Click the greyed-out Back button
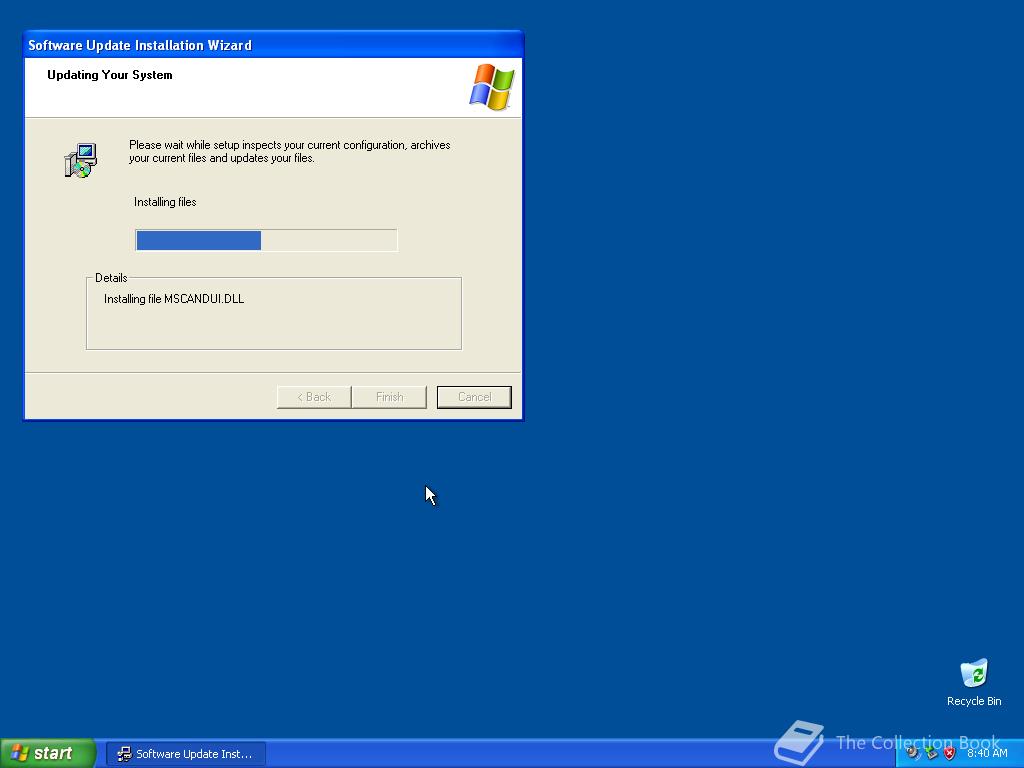Viewport: 1024px width, 768px height. coord(314,397)
